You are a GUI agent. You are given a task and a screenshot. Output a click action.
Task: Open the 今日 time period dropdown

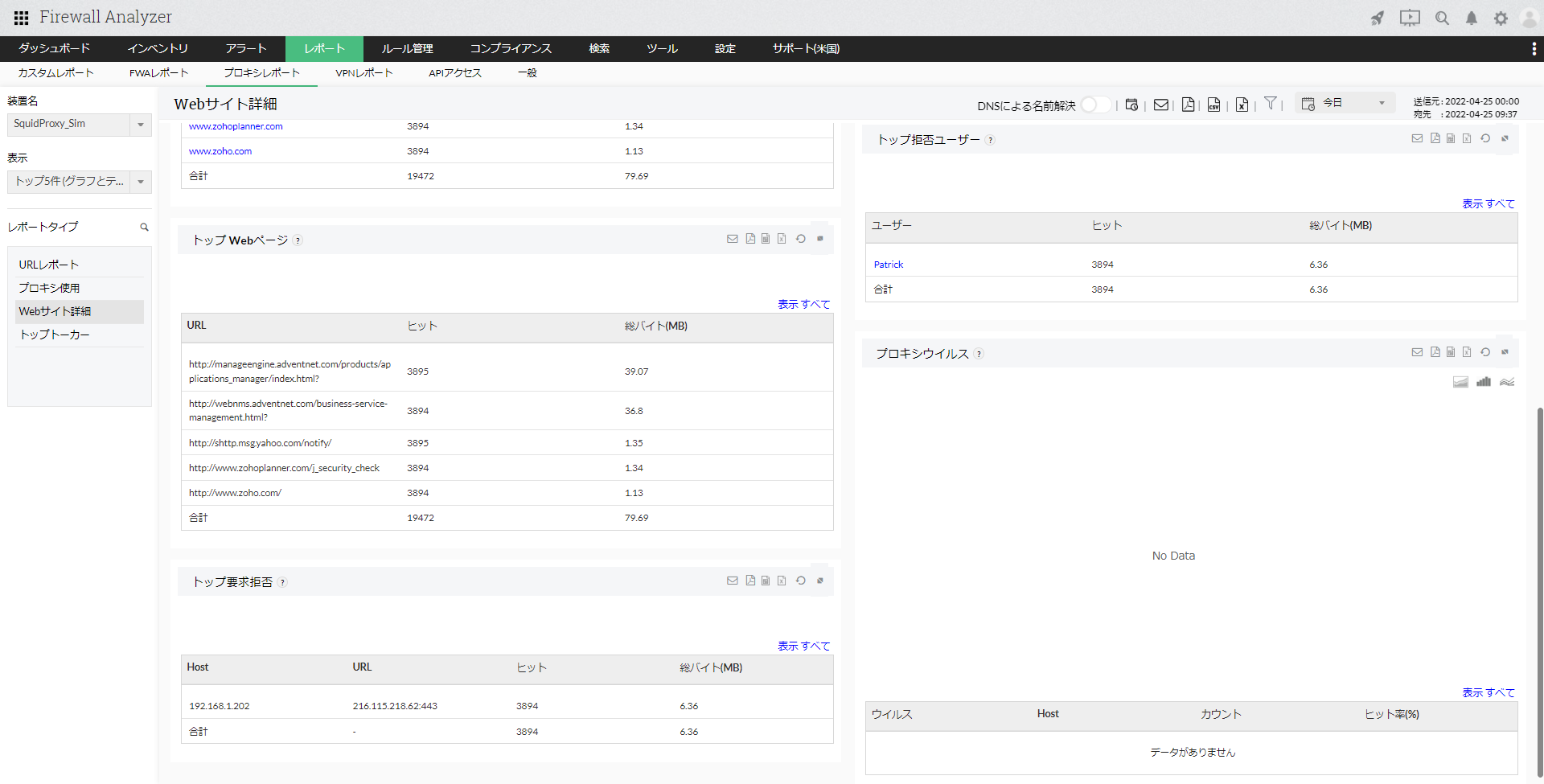click(x=1345, y=103)
